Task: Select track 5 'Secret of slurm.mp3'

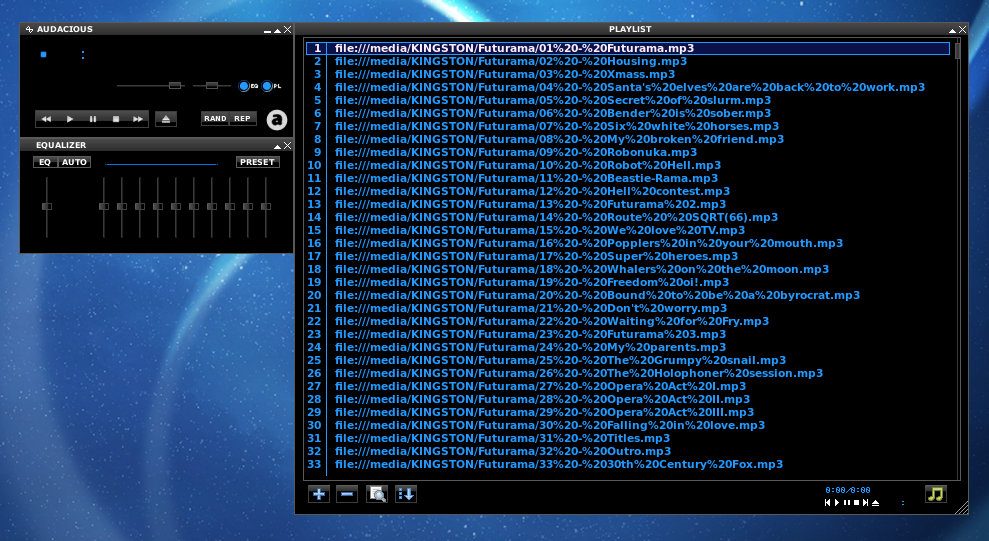Action: click(x=628, y=100)
